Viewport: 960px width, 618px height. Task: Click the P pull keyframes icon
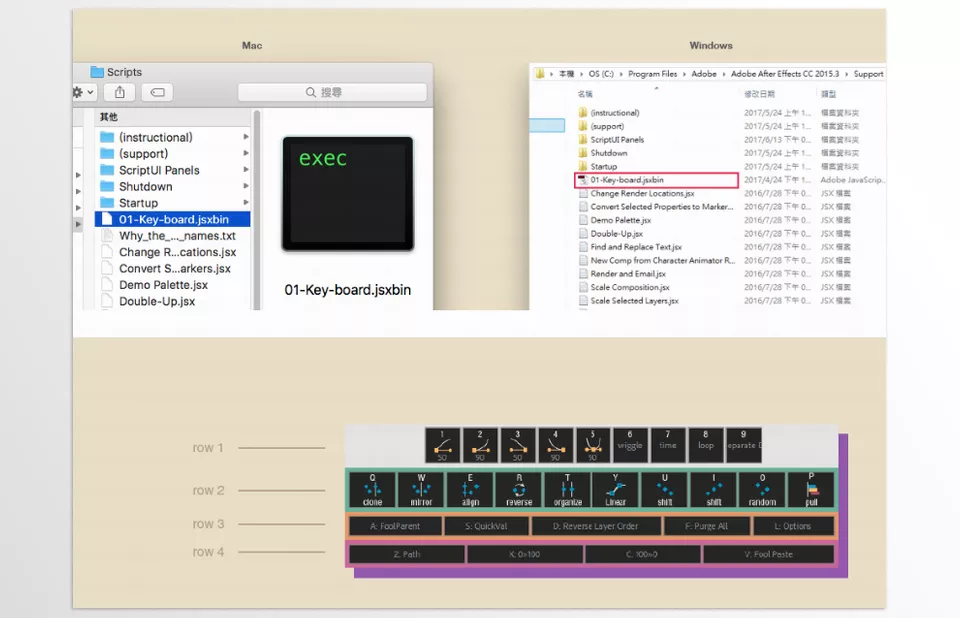pos(811,489)
